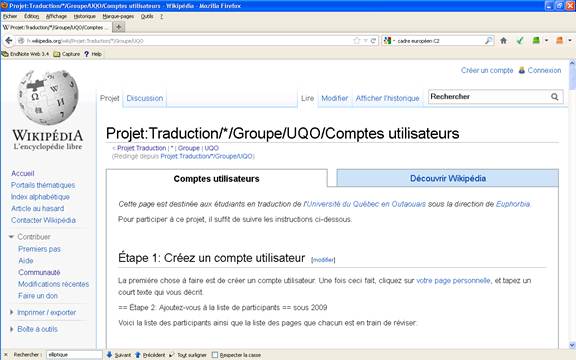The width and height of the screenshot is (576, 360).
Task: Open the Fichier menu
Action: (10, 17)
